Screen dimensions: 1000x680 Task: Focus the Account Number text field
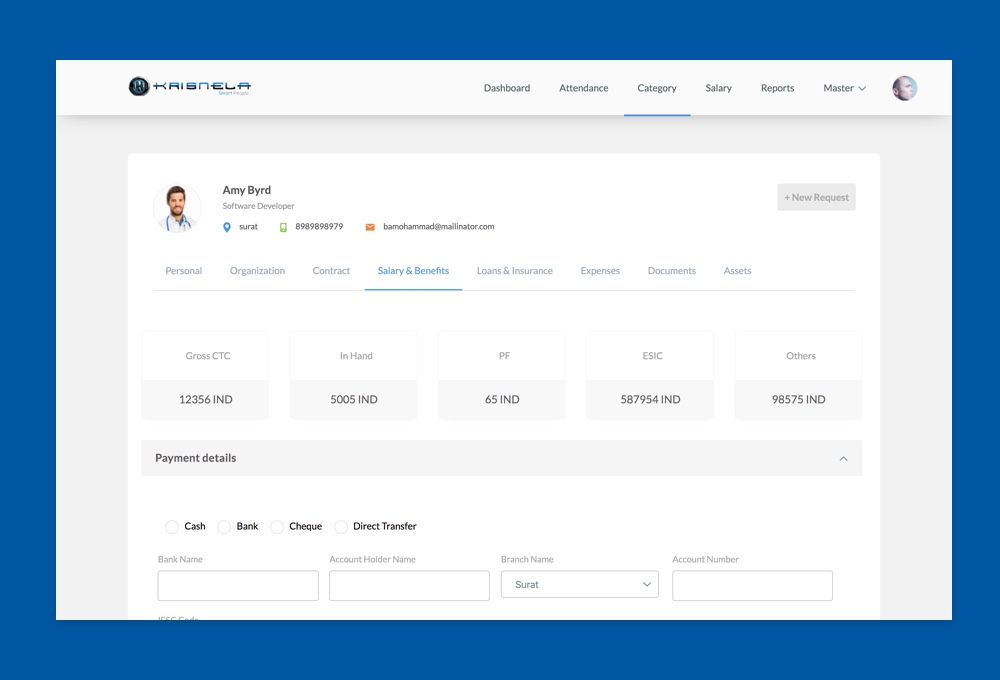click(x=752, y=586)
